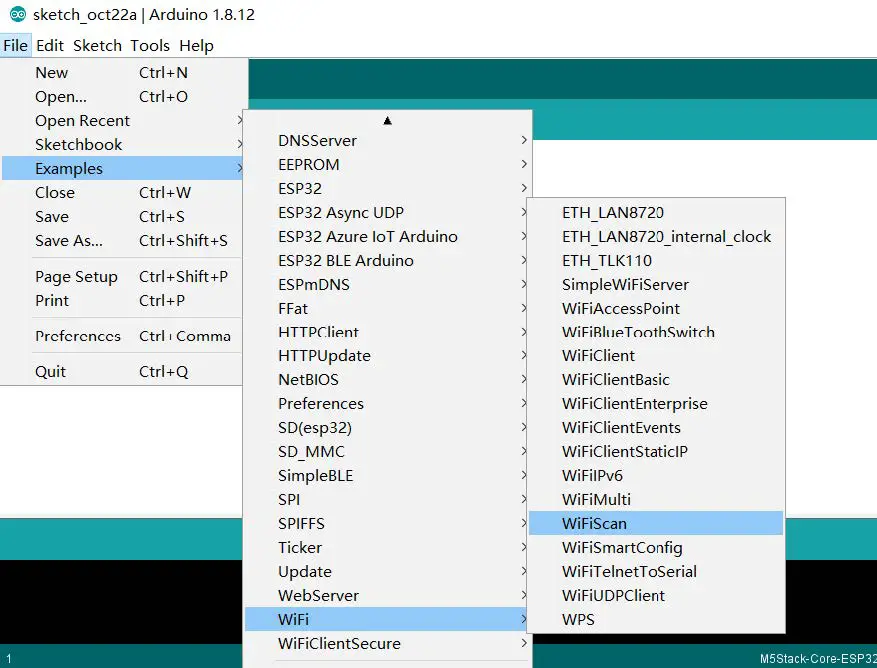877x668 pixels.
Task: Expand the SPIFFS examples
Action: pos(388,524)
